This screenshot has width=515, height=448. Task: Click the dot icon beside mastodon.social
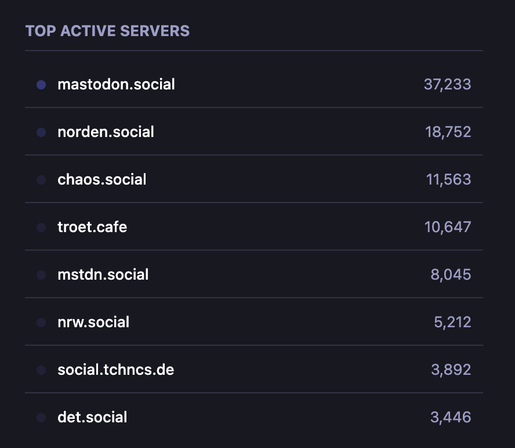pos(41,85)
